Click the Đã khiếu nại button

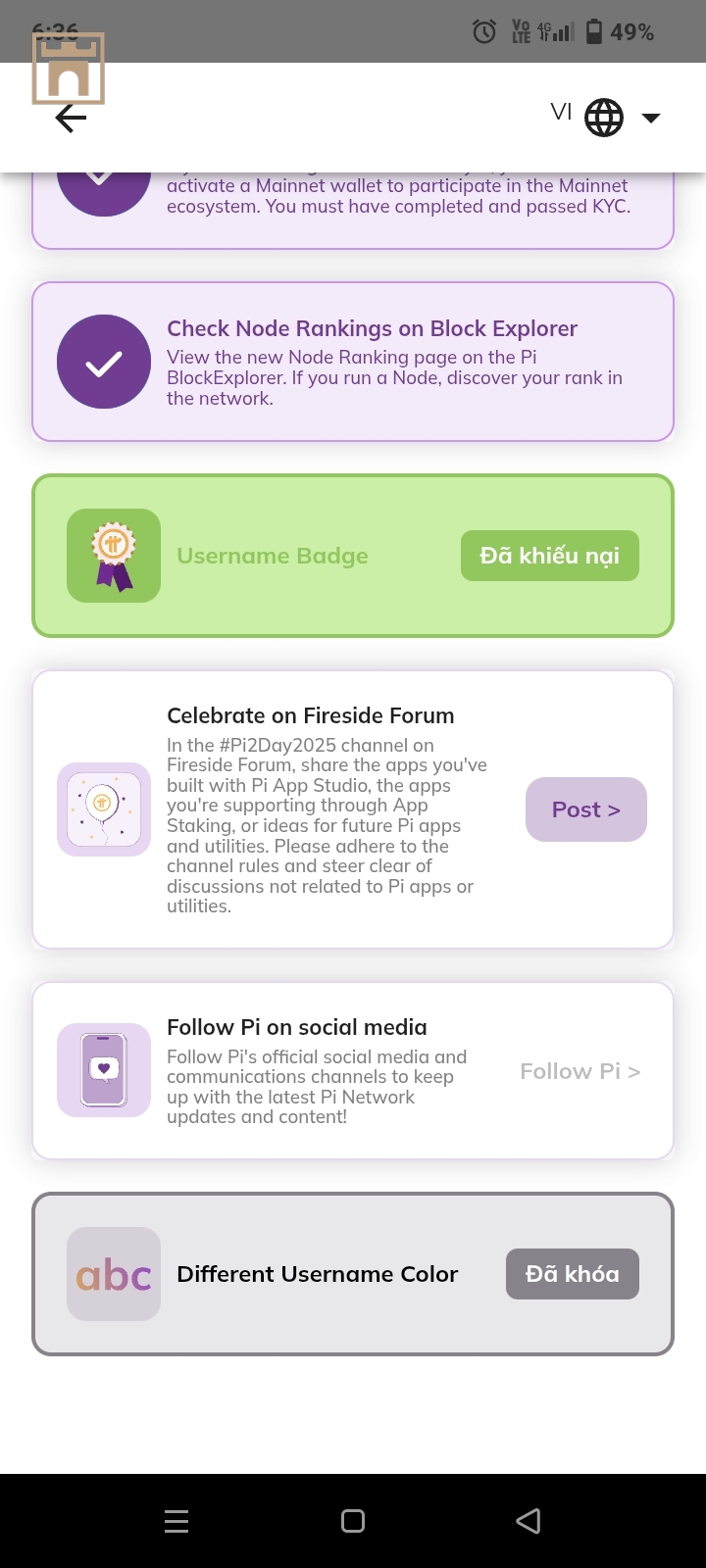tap(550, 556)
